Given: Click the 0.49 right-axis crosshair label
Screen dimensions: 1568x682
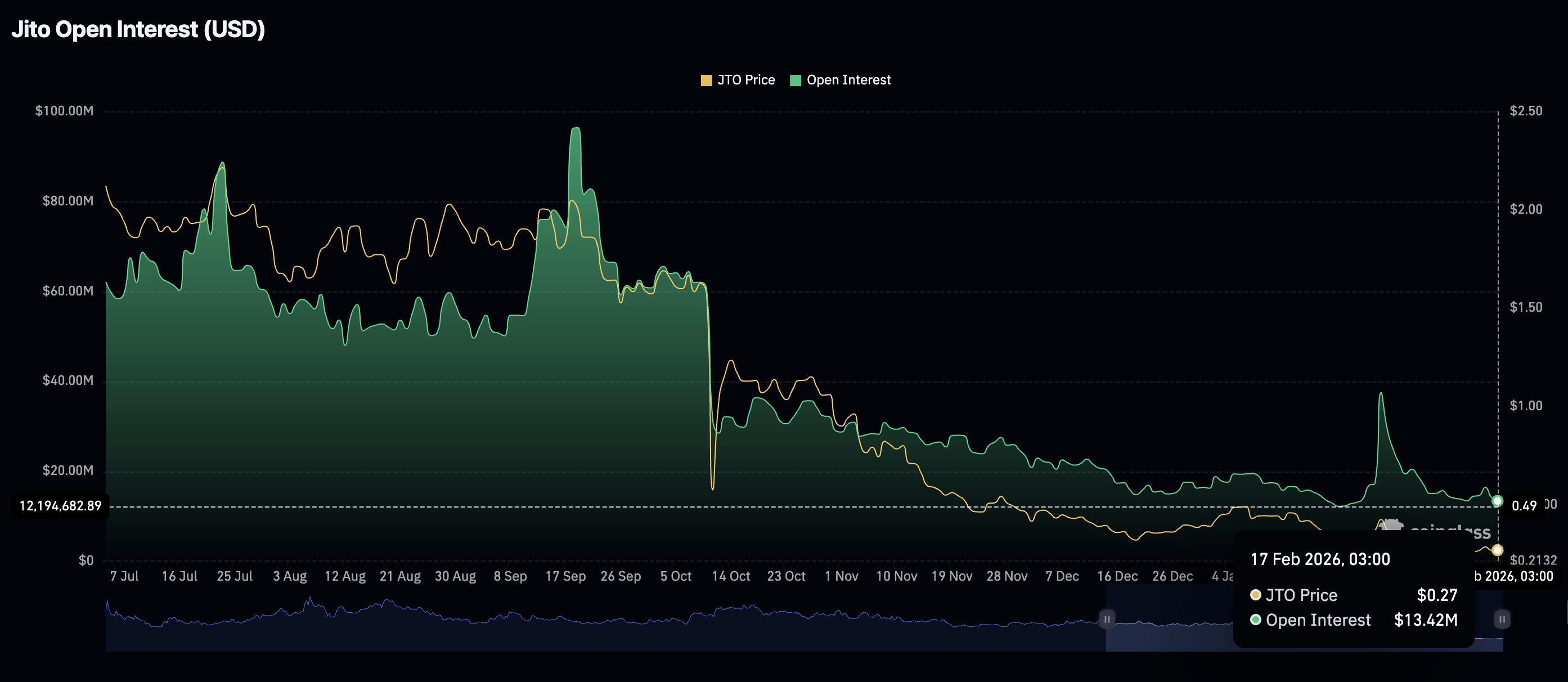Looking at the screenshot, I should (1524, 506).
